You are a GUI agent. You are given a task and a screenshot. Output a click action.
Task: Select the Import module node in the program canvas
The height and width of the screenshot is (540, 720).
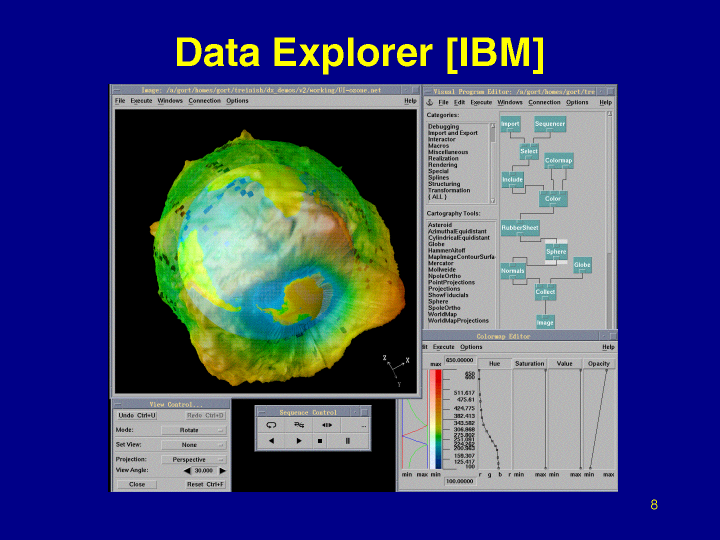(510, 124)
